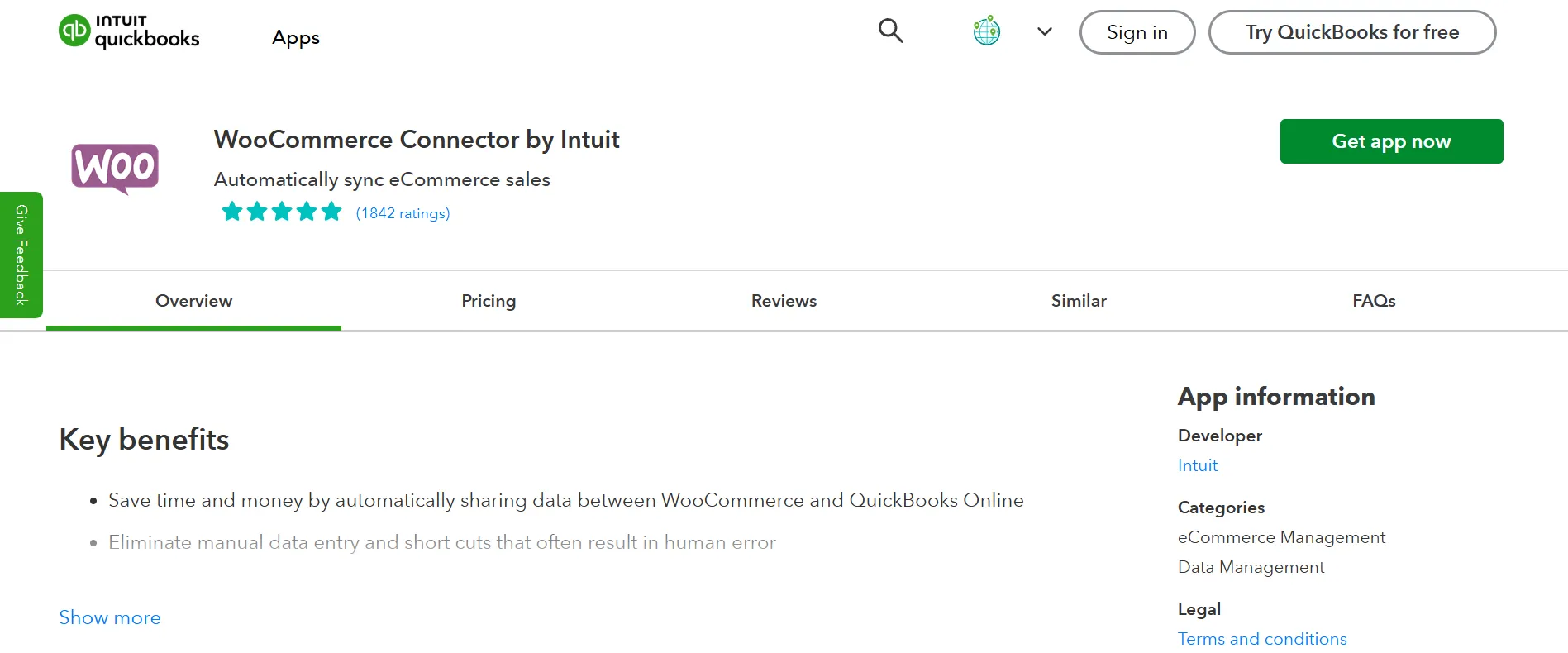The width and height of the screenshot is (1568, 653).
Task: Open the Similar tab
Action: pos(1079,301)
